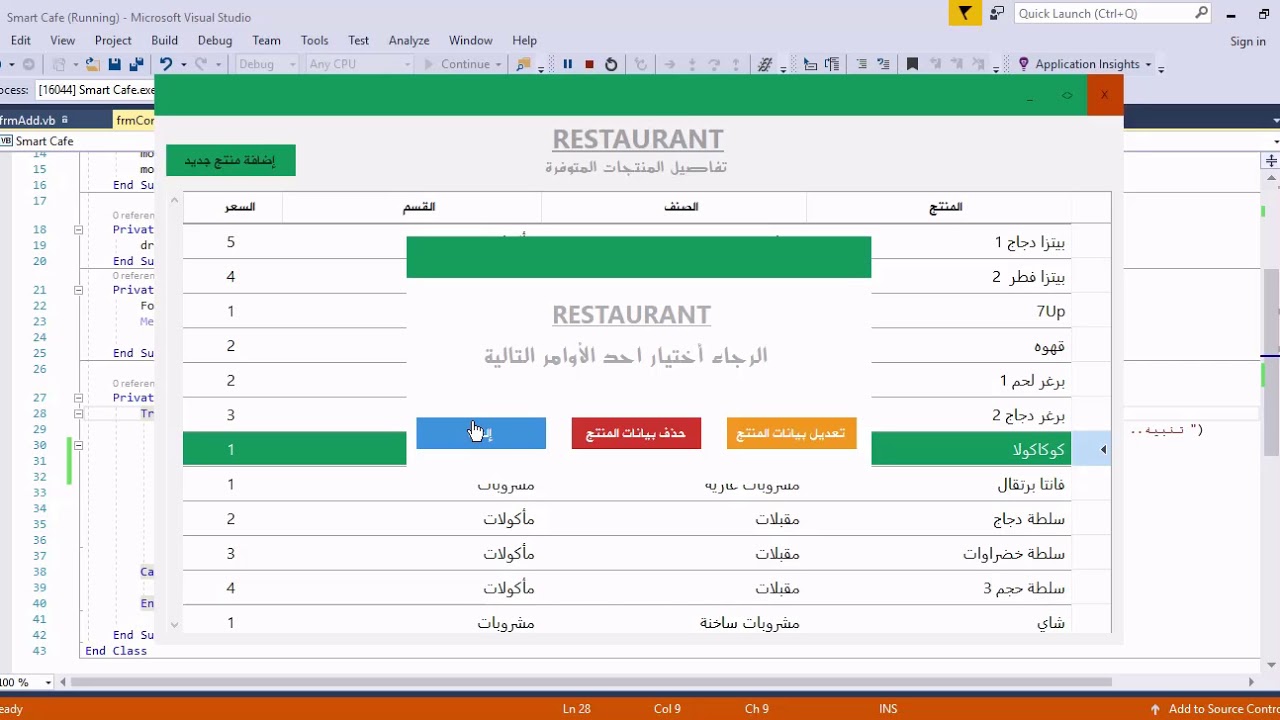Click Continue to resume debugging
Image resolution: width=1280 pixels, height=720 pixels.
pyautogui.click(x=457, y=64)
